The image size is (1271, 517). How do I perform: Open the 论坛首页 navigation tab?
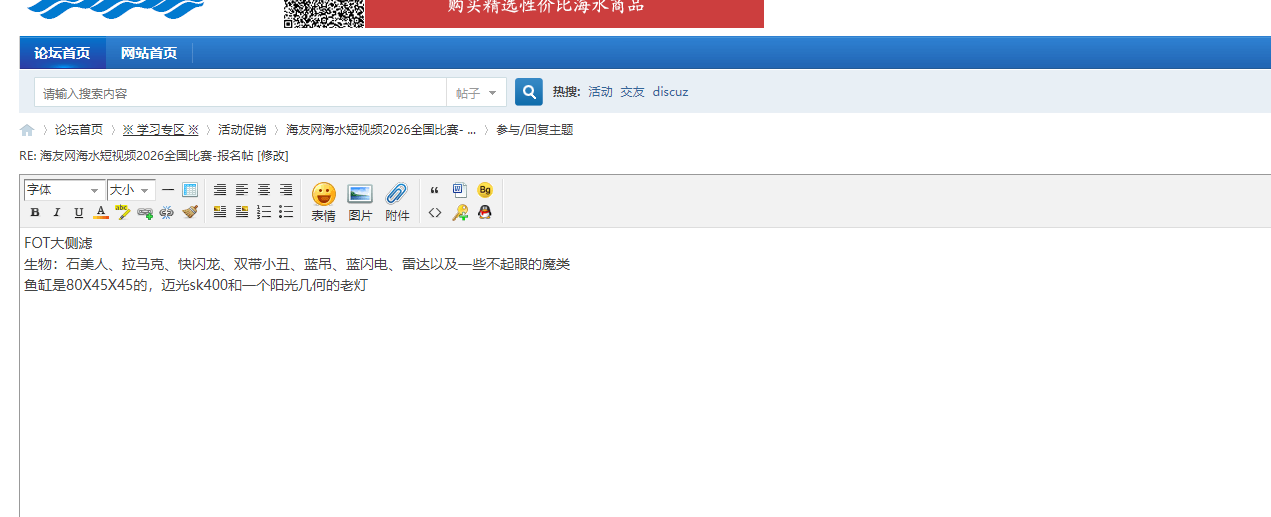pos(62,53)
